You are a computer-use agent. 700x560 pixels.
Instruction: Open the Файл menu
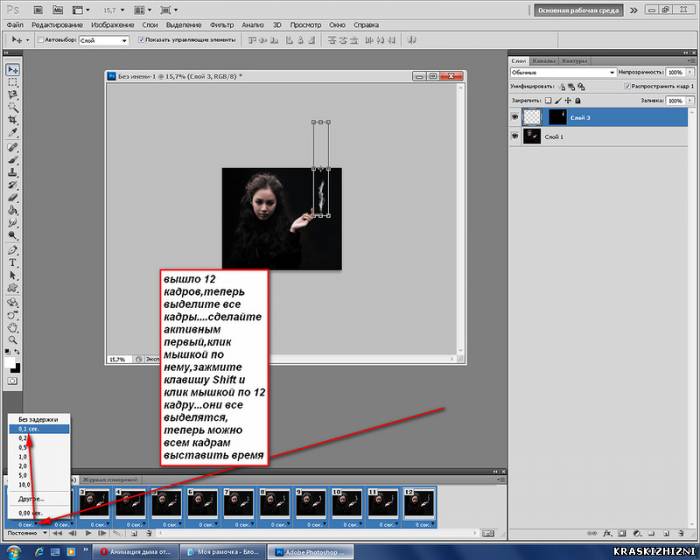pyautogui.click(x=15, y=25)
